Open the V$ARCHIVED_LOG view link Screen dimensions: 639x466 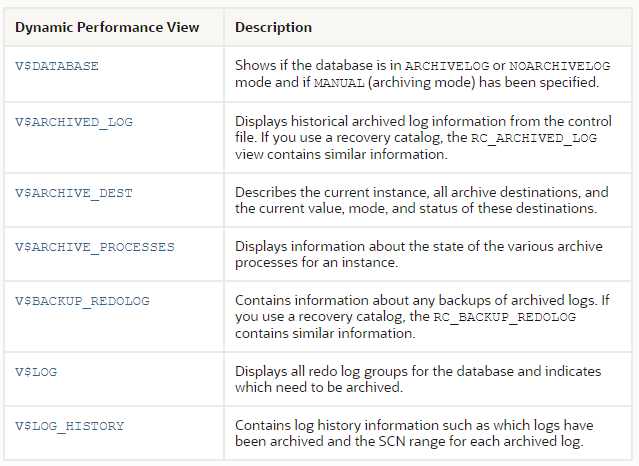[x=74, y=122]
